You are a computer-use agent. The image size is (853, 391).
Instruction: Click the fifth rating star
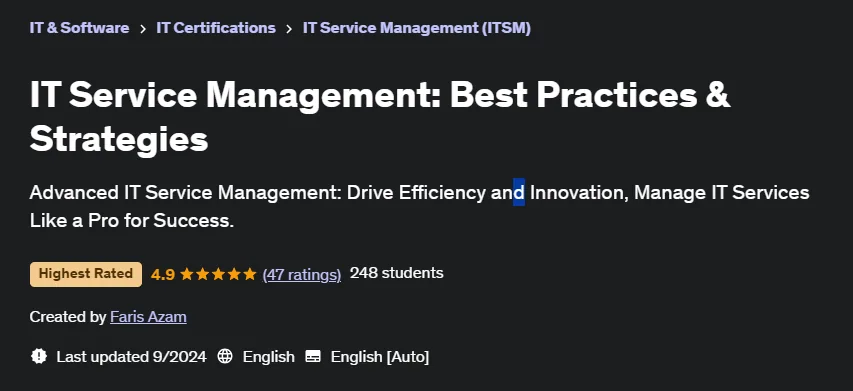250,274
